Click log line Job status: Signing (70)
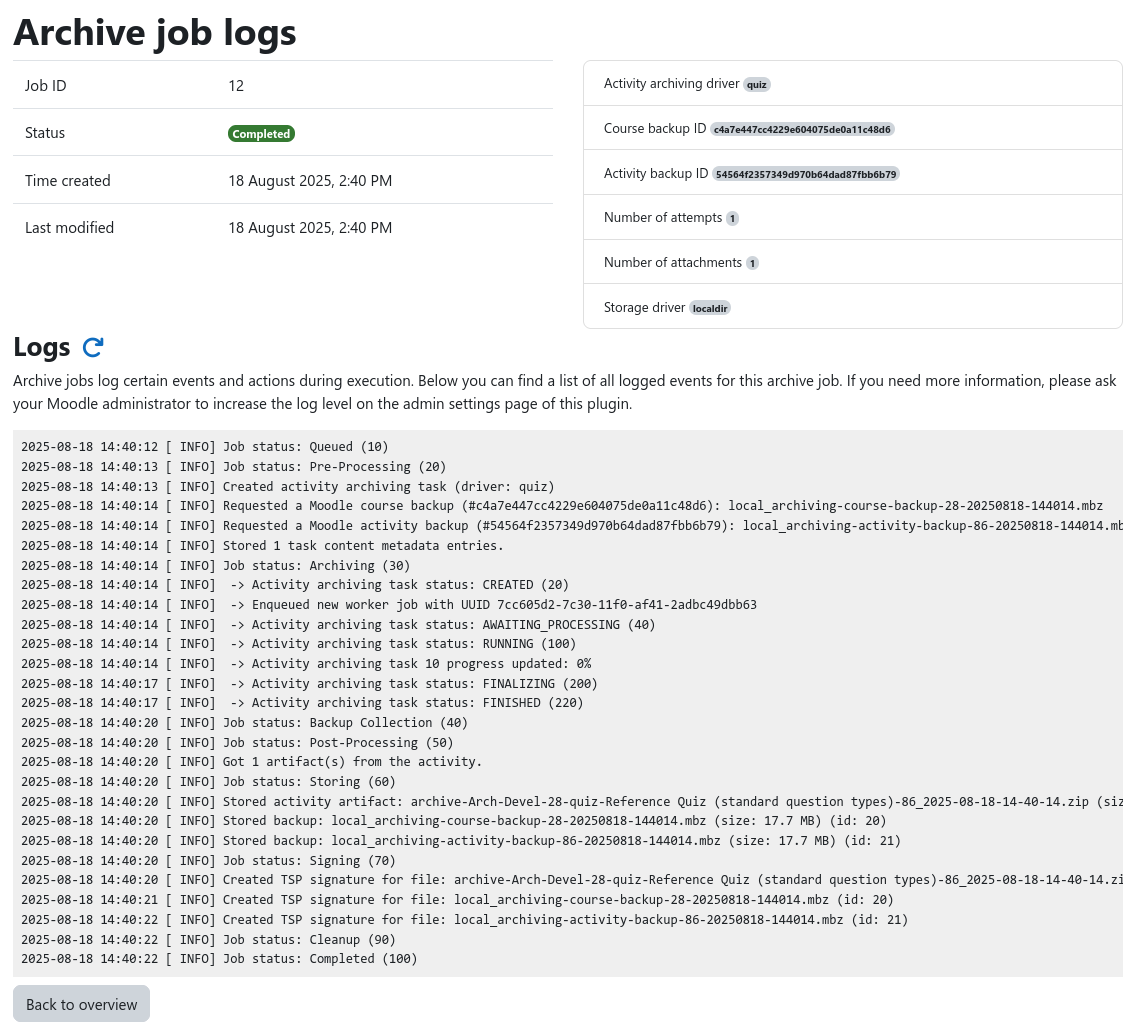The height and width of the screenshot is (1032, 1141). [x=208, y=860]
